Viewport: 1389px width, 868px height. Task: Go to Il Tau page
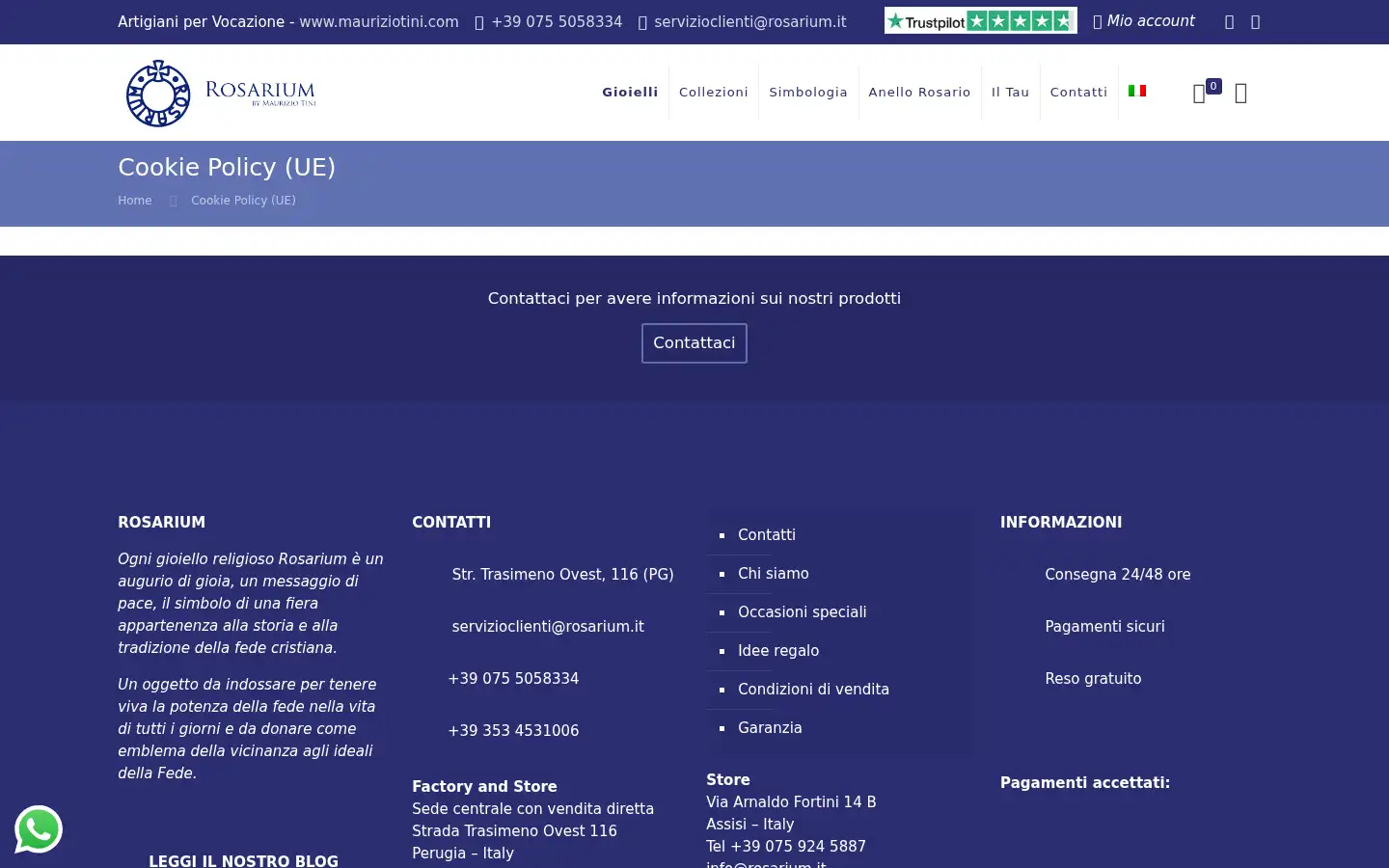point(1010,93)
